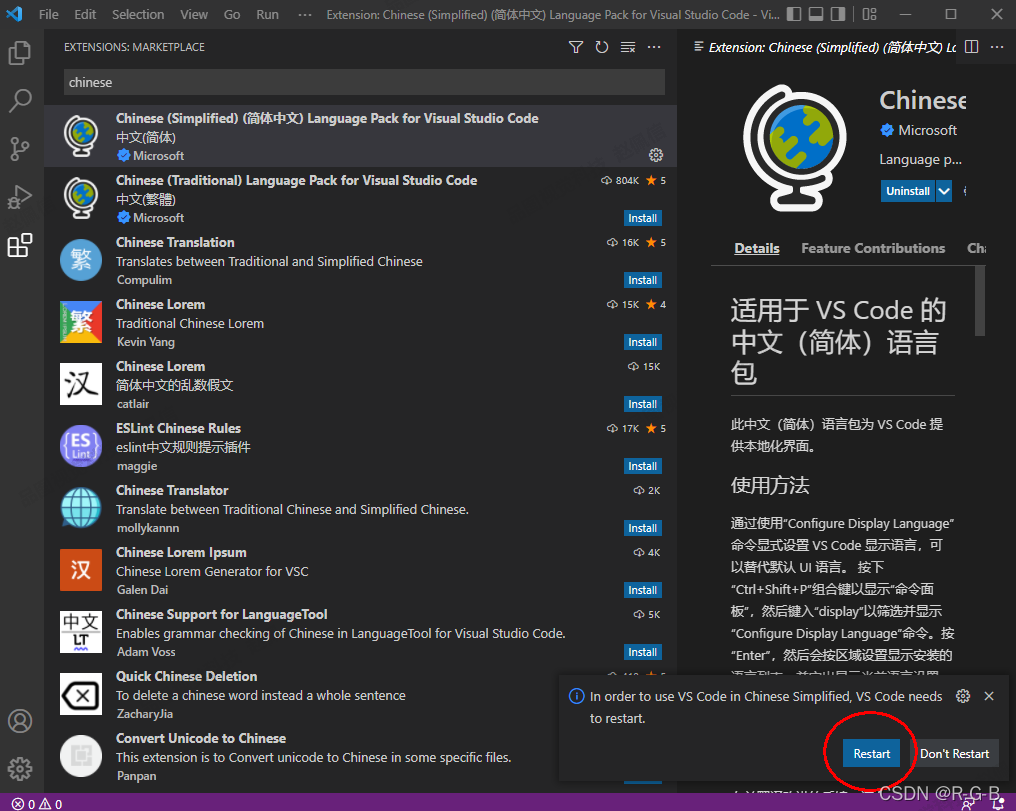Install Chinese Translator by mollykannn
The image size is (1016, 811).
pyautogui.click(x=642, y=528)
